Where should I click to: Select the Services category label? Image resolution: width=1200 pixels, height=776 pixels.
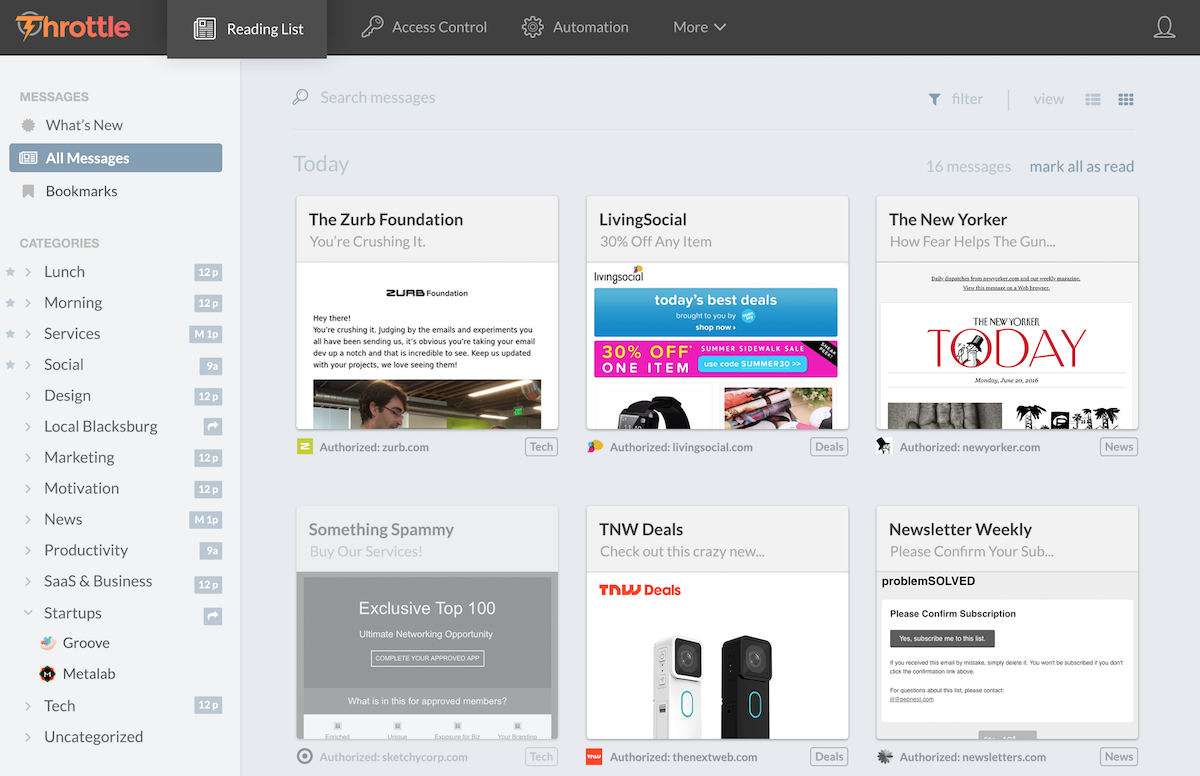[x=72, y=334]
